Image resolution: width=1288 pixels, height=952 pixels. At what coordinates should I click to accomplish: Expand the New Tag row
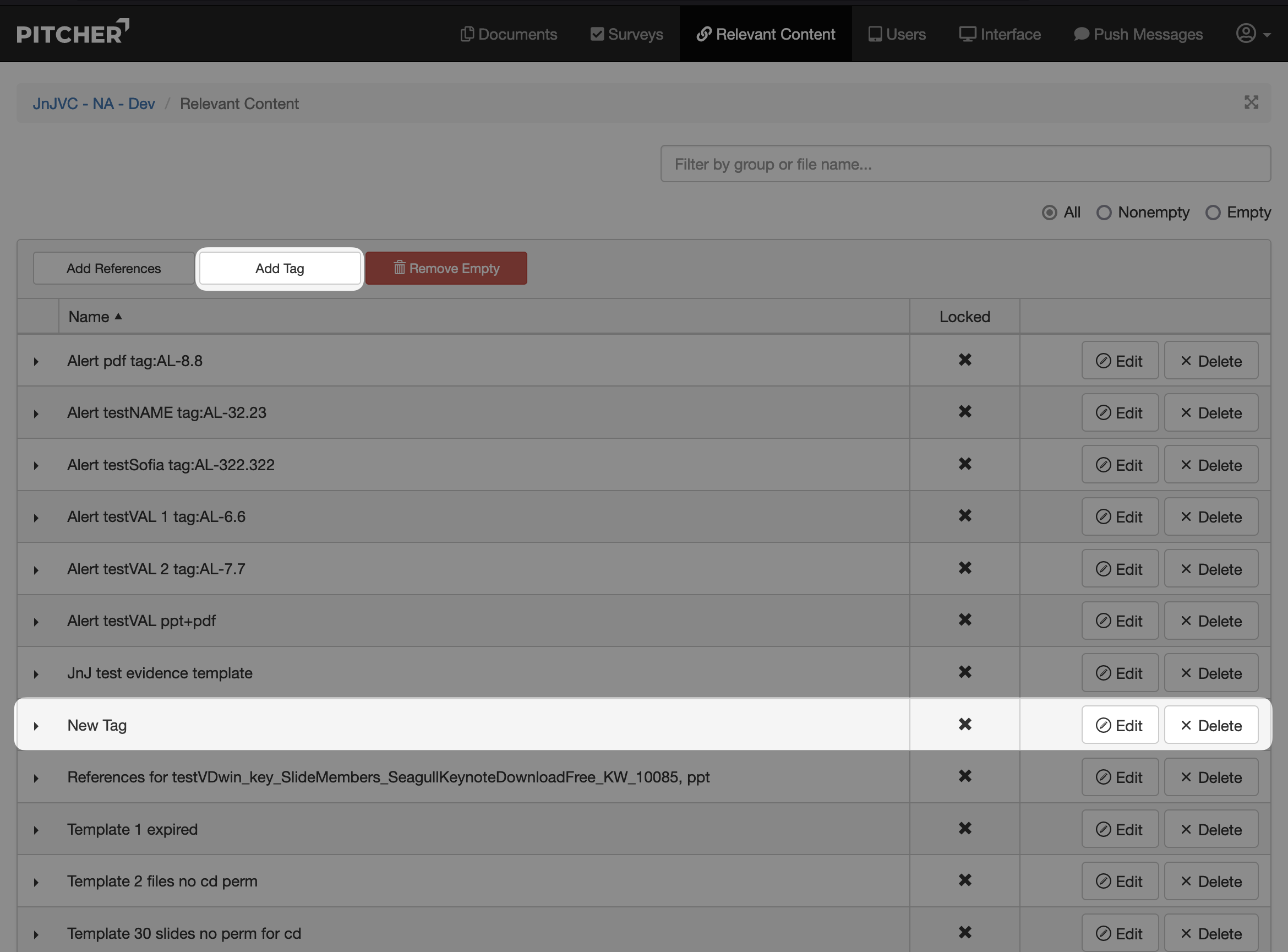pyautogui.click(x=36, y=726)
